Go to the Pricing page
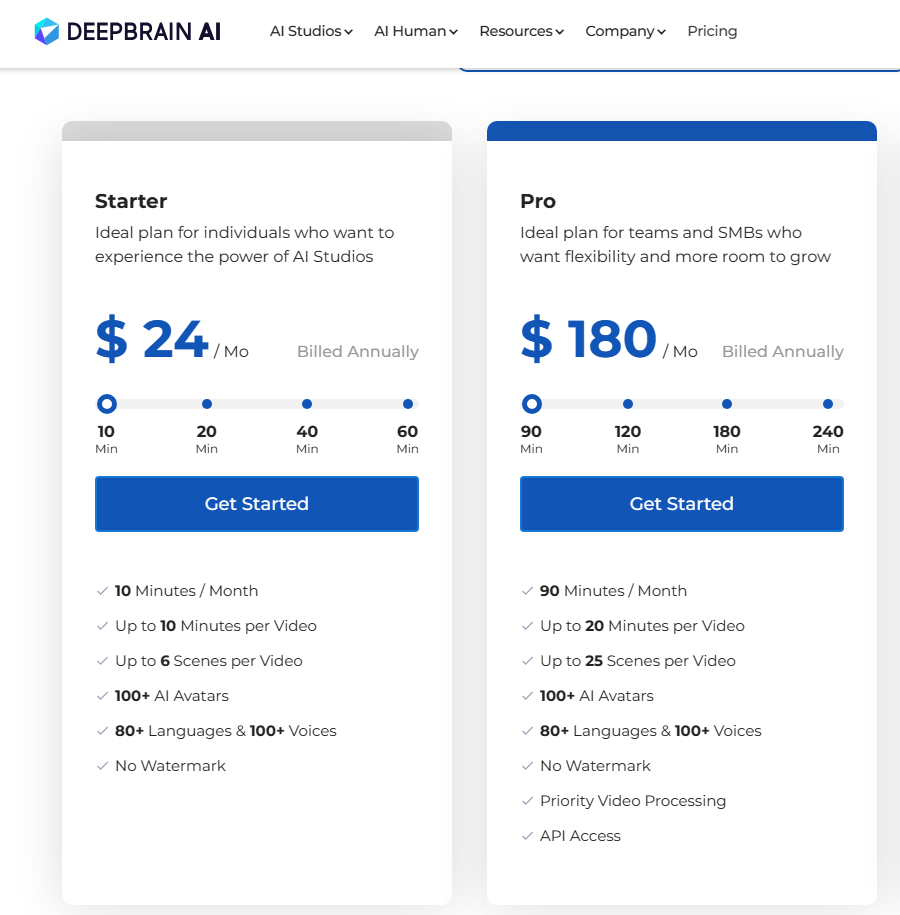Viewport: 900px width, 915px height. [712, 31]
